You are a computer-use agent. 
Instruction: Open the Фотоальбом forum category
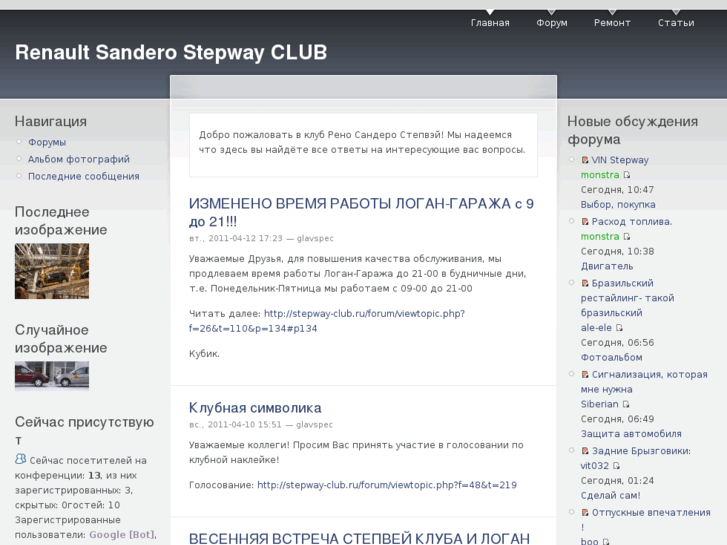612,357
